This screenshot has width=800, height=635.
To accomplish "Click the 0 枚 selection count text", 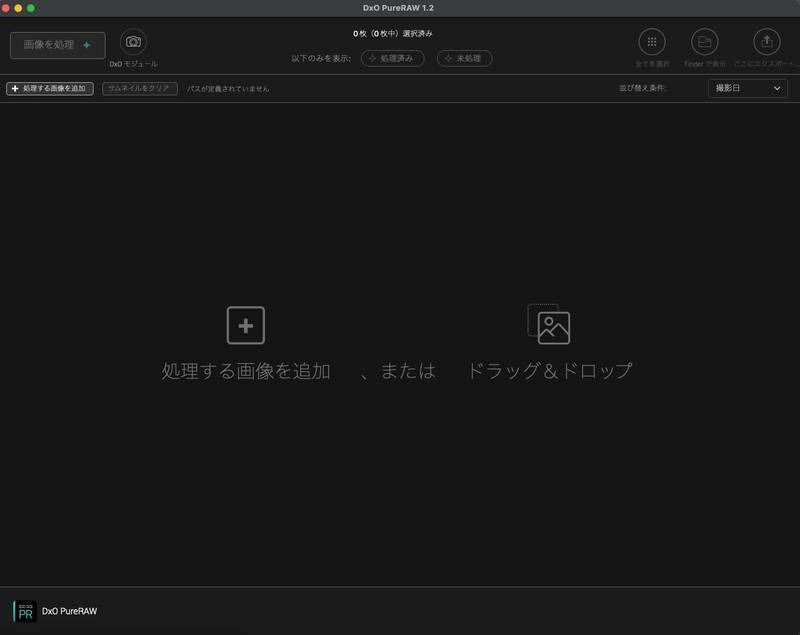I will [x=392, y=34].
